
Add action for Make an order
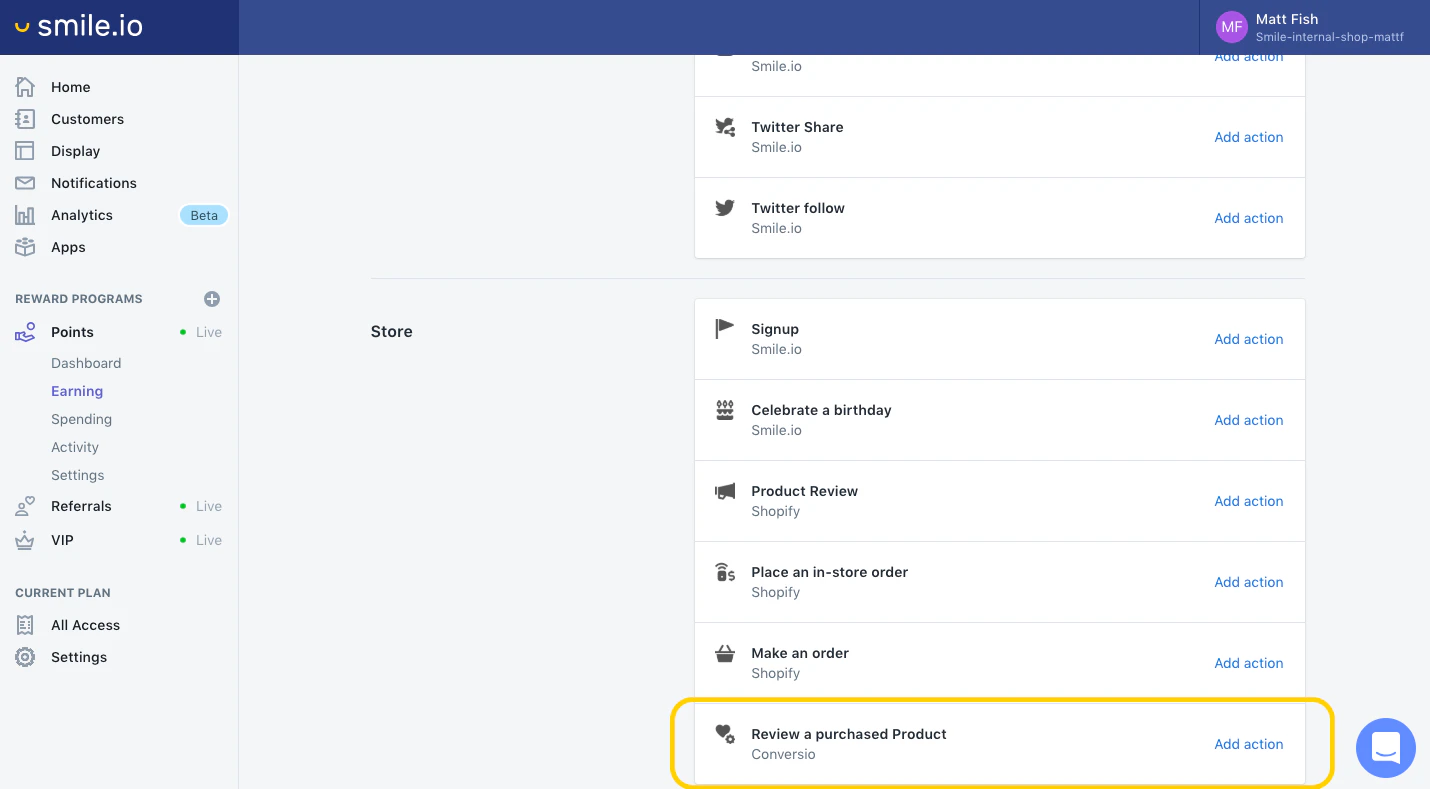(x=1249, y=663)
